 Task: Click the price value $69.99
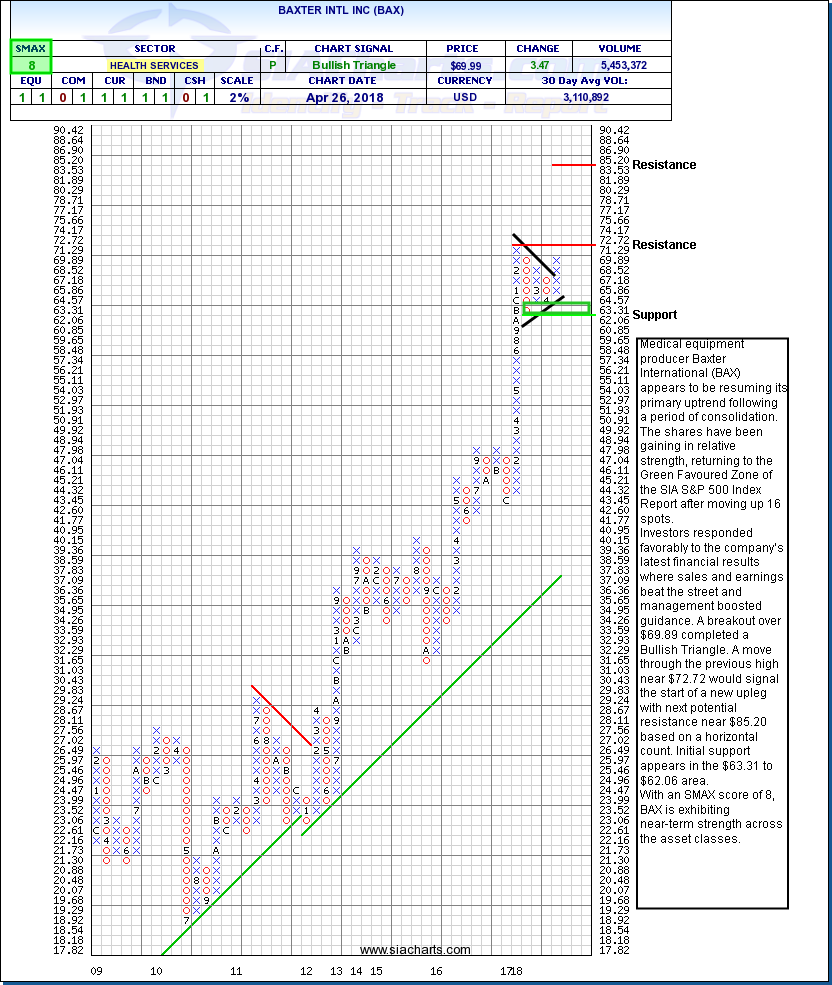coord(454,65)
